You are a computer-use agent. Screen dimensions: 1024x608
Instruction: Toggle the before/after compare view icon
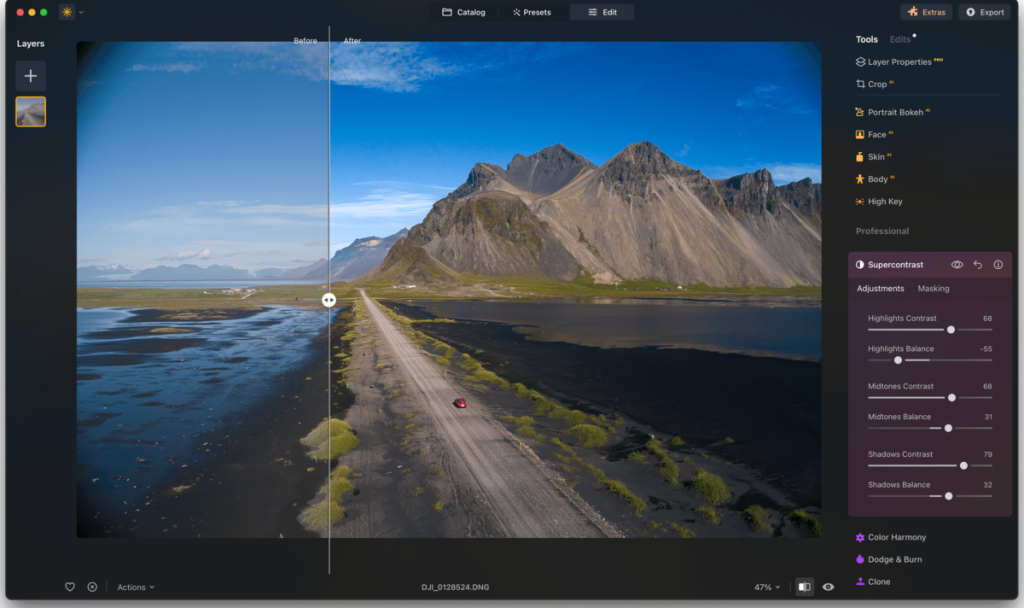pos(805,586)
